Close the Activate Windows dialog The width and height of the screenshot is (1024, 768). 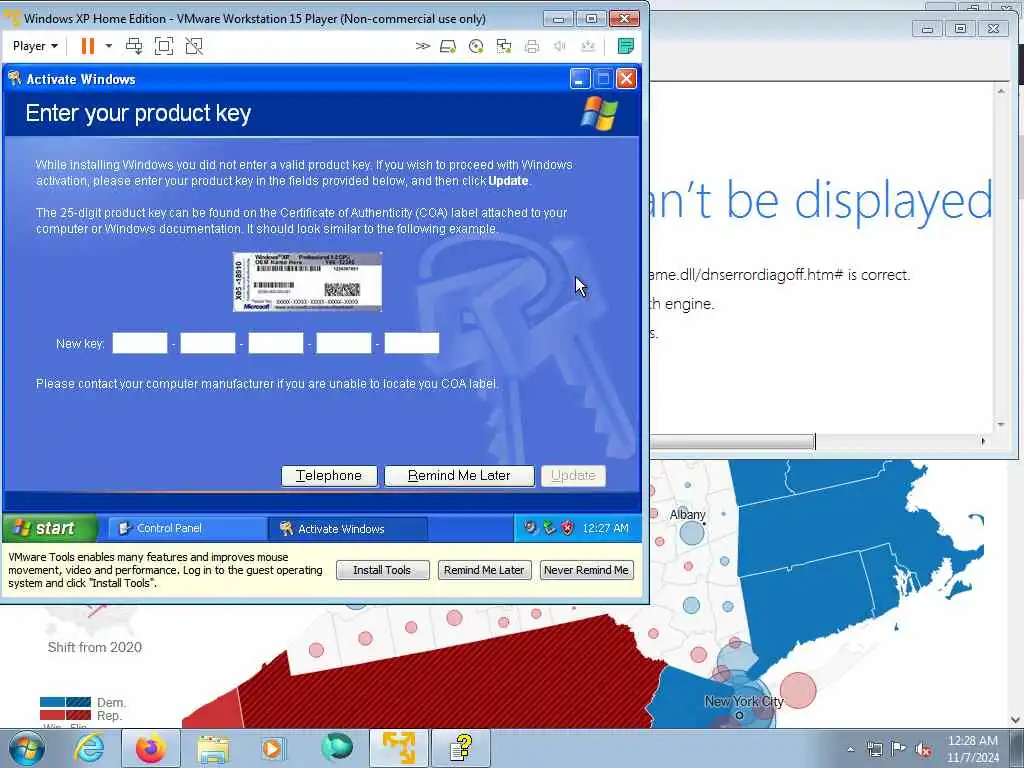626,79
